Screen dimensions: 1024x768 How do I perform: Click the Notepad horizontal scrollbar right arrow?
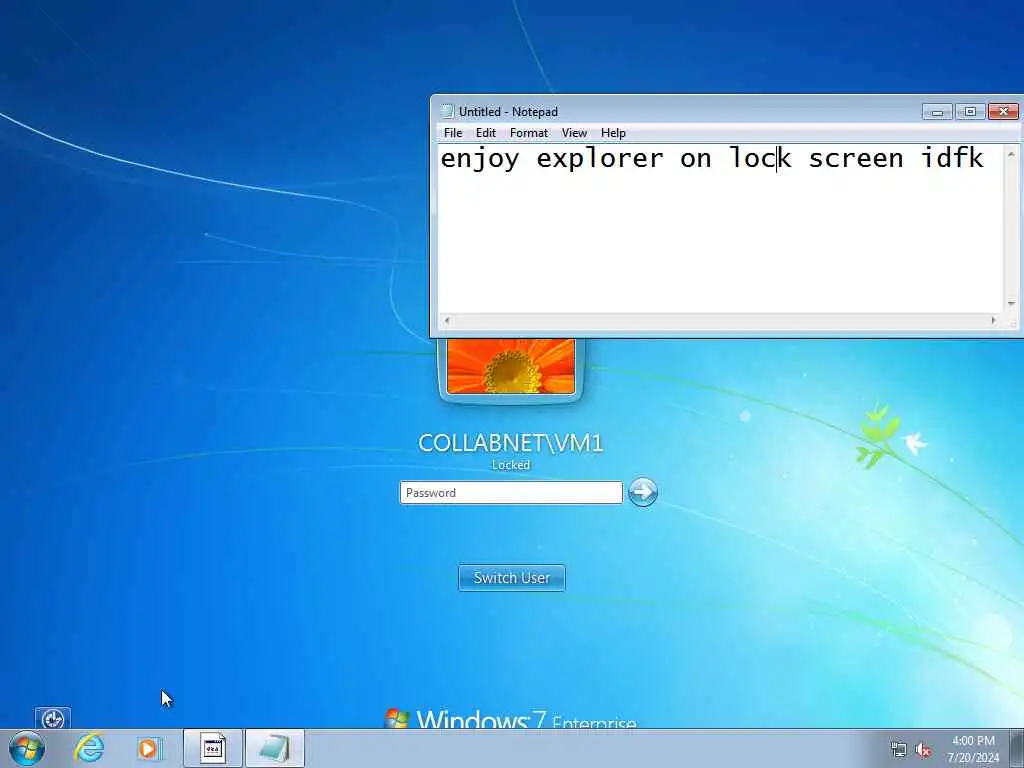point(993,320)
